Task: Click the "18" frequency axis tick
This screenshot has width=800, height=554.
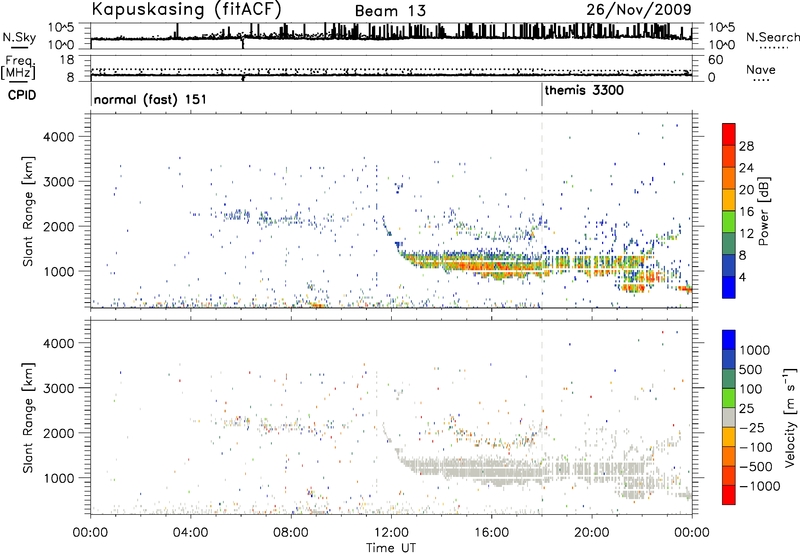Action: tap(67, 60)
